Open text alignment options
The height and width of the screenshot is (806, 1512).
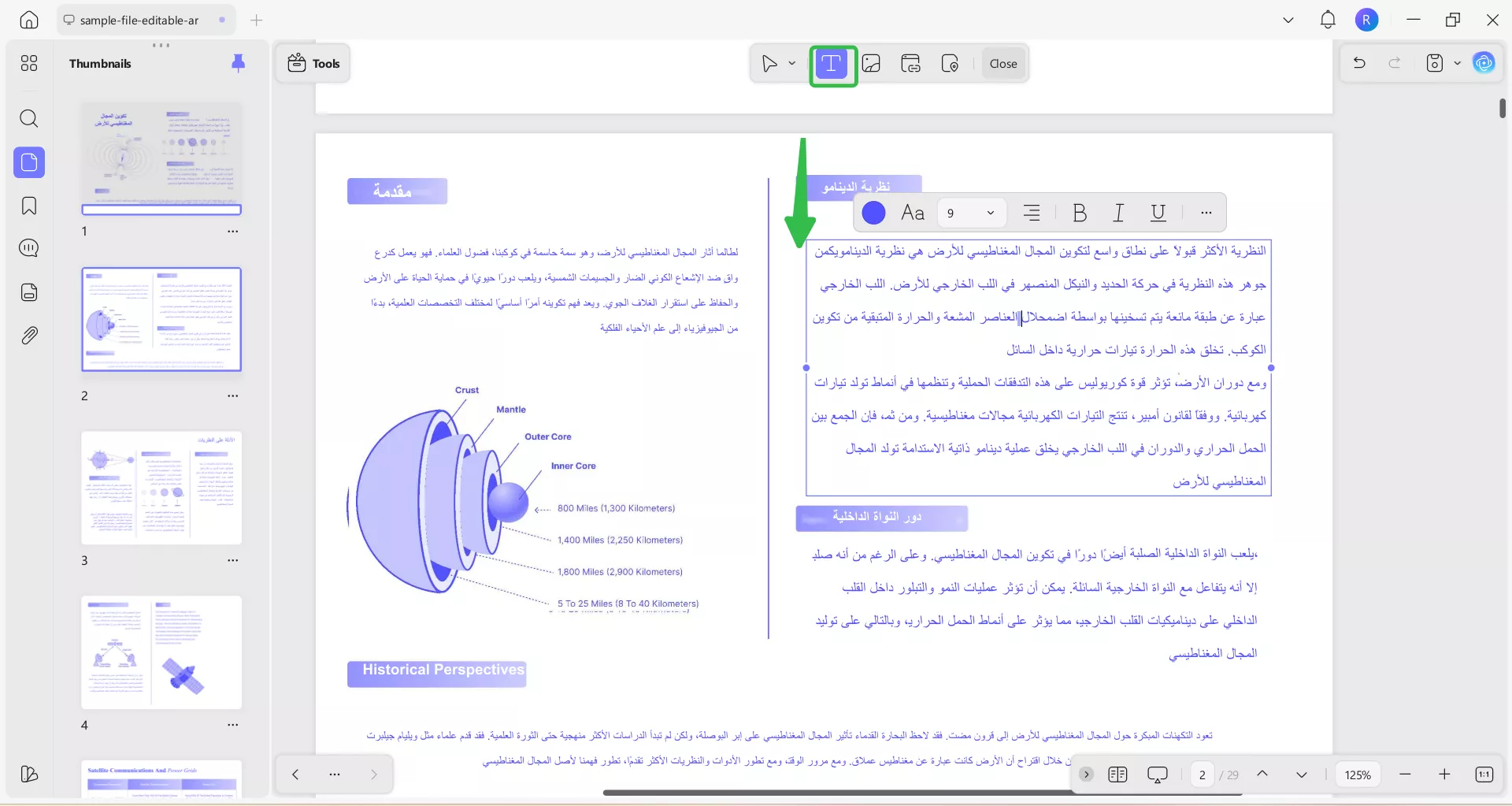click(x=1032, y=213)
